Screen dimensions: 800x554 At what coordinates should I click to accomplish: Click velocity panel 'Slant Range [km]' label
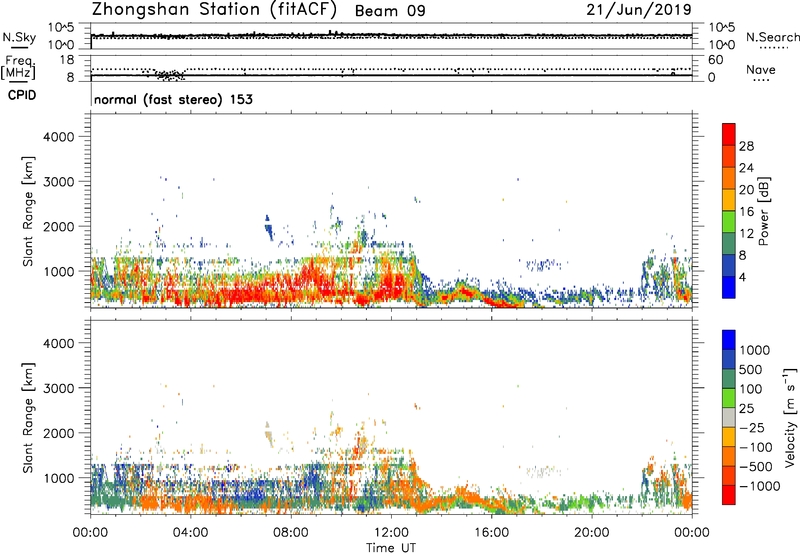point(28,418)
